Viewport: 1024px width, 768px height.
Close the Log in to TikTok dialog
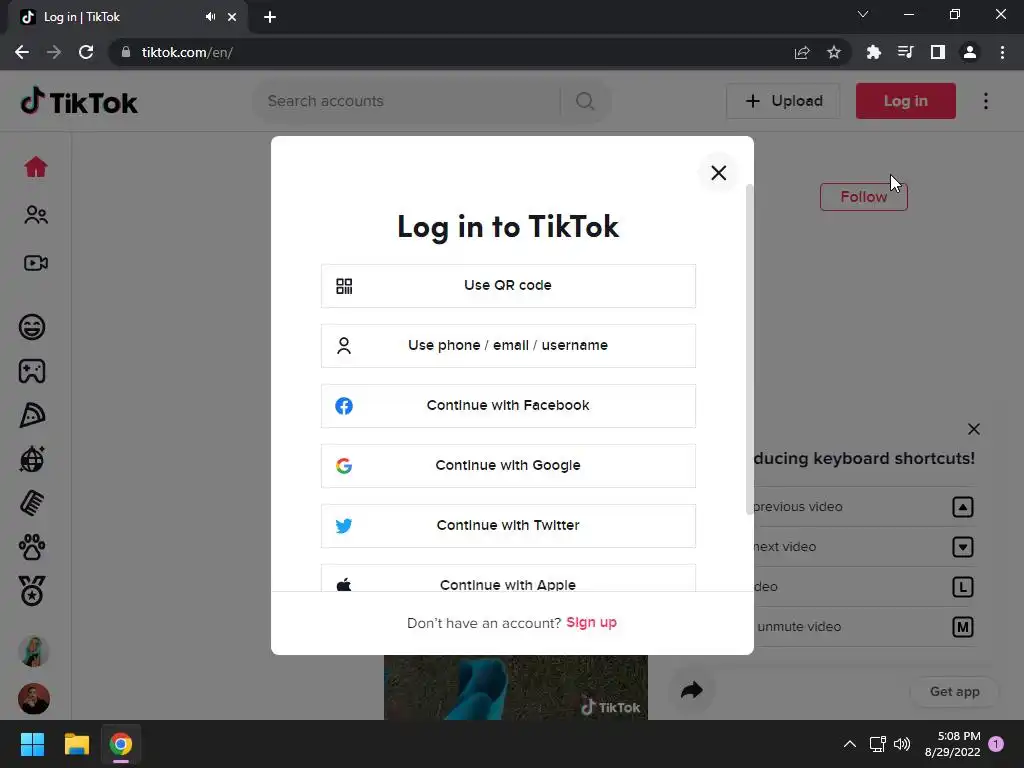click(718, 172)
